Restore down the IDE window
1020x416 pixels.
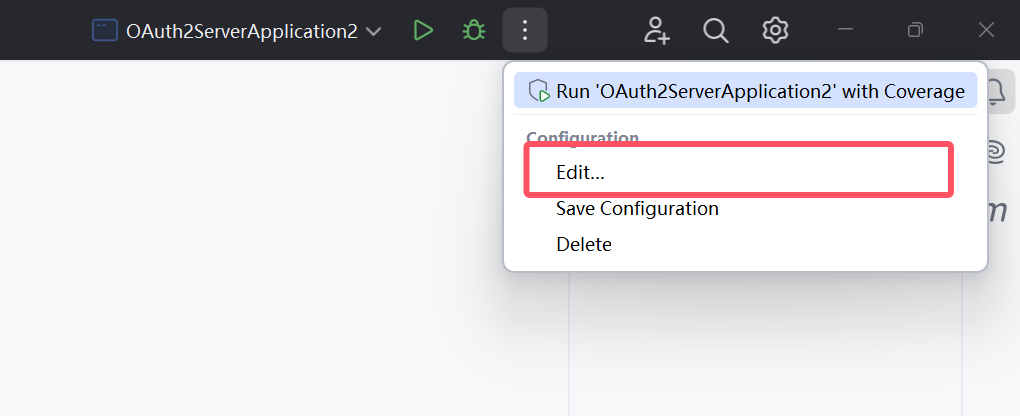(x=915, y=30)
